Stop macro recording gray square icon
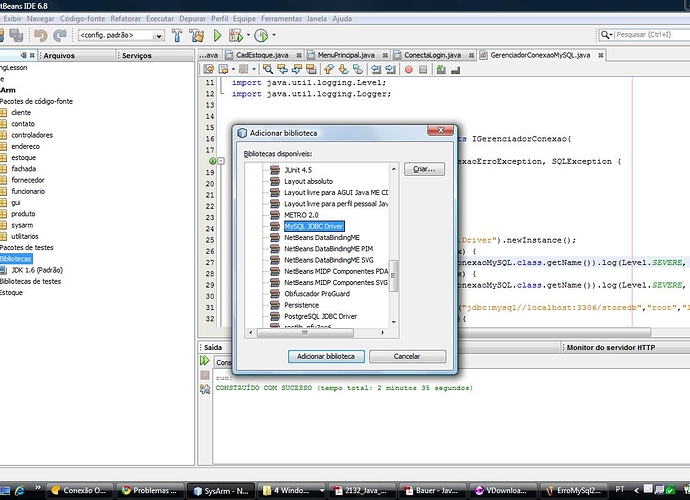Image resolution: width=690 pixels, height=500 pixels. tap(423, 70)
